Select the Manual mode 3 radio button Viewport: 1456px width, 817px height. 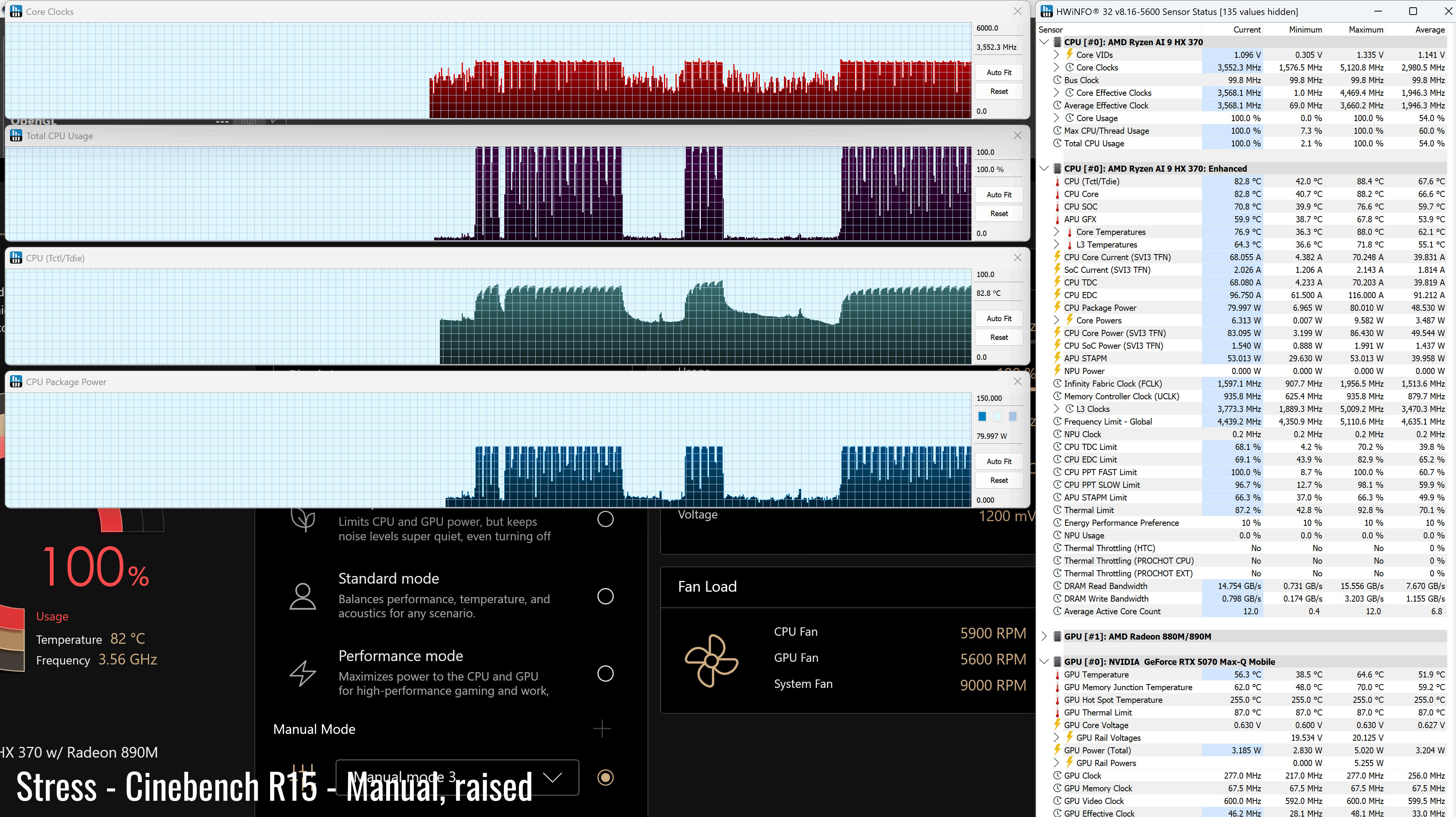tap(605, 778)
